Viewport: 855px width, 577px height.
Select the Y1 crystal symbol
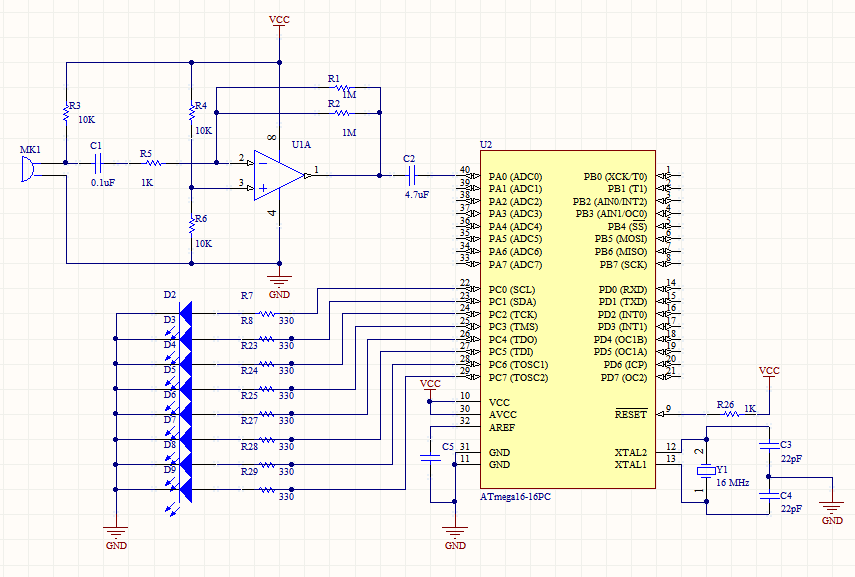707,470
